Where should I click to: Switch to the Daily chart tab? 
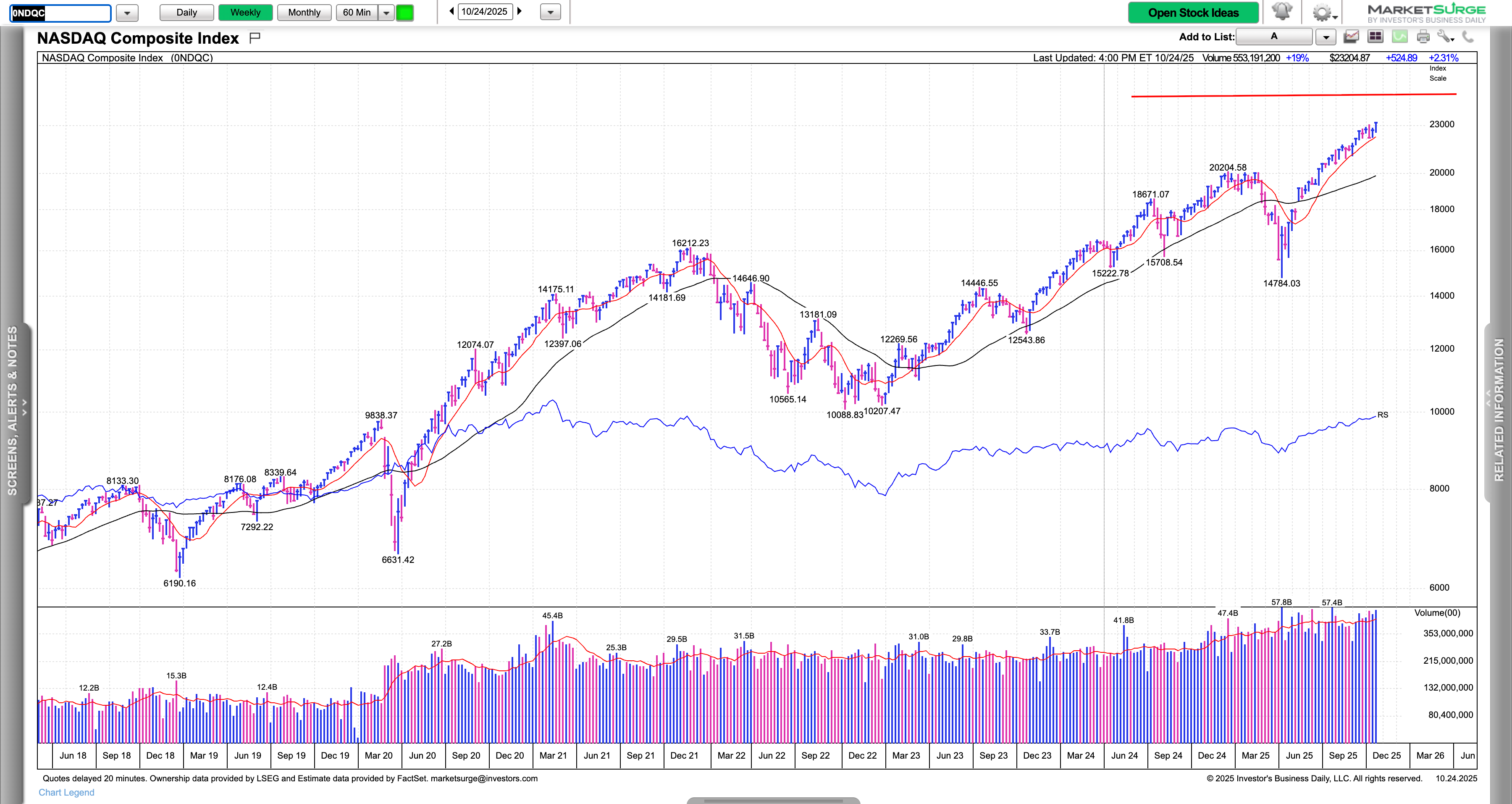coord(186,12)
